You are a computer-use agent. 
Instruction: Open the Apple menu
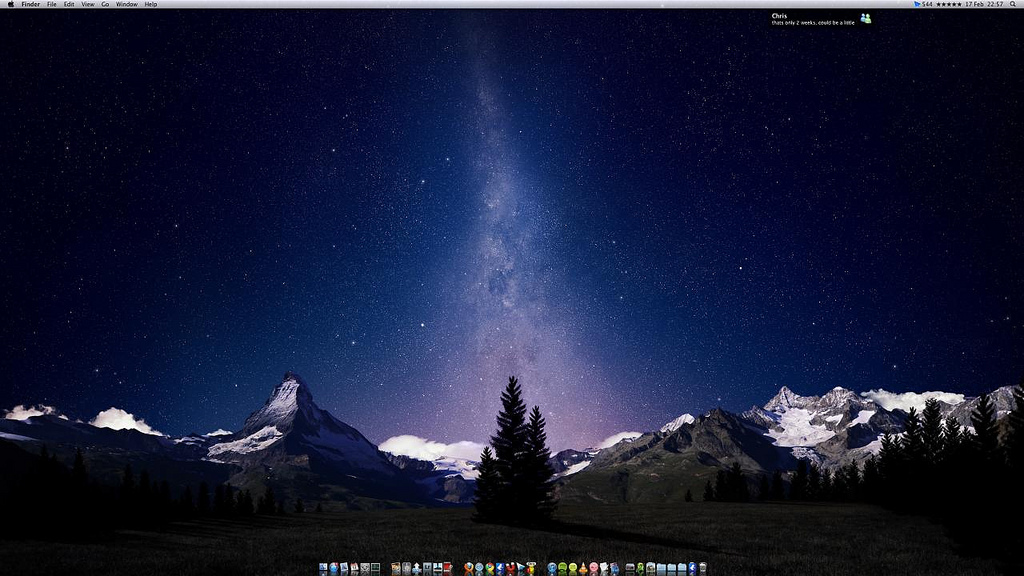pyautogui.click(x=10, y=4)
